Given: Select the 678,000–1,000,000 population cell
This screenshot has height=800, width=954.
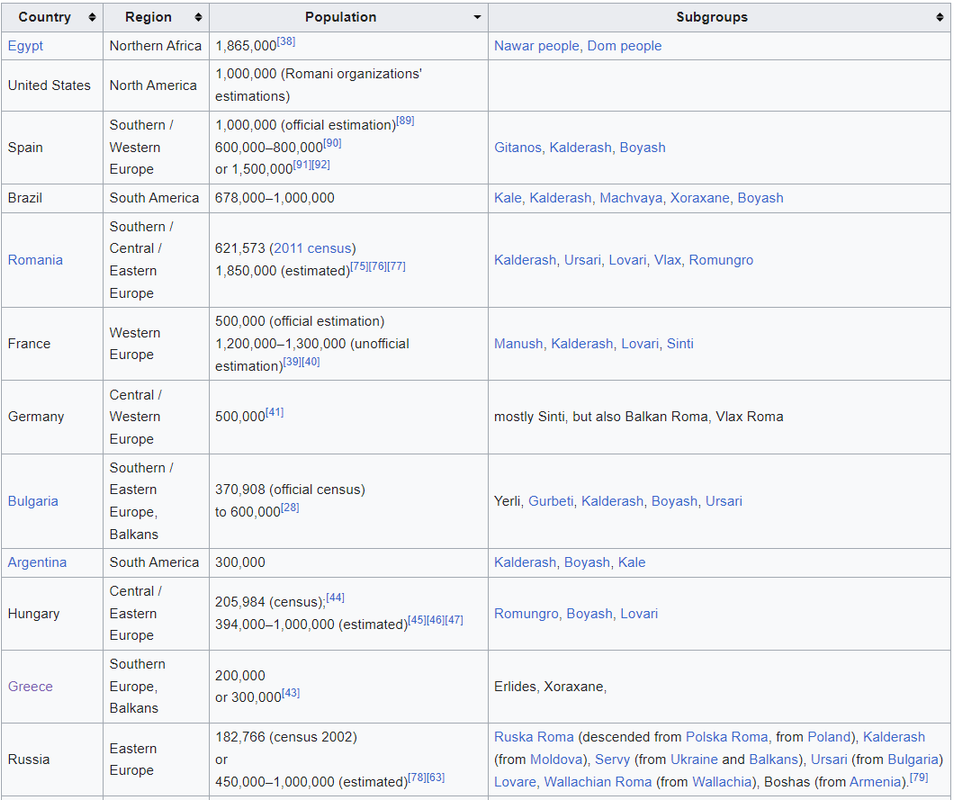Looking at the screenshot, I should tap(349, 198).
